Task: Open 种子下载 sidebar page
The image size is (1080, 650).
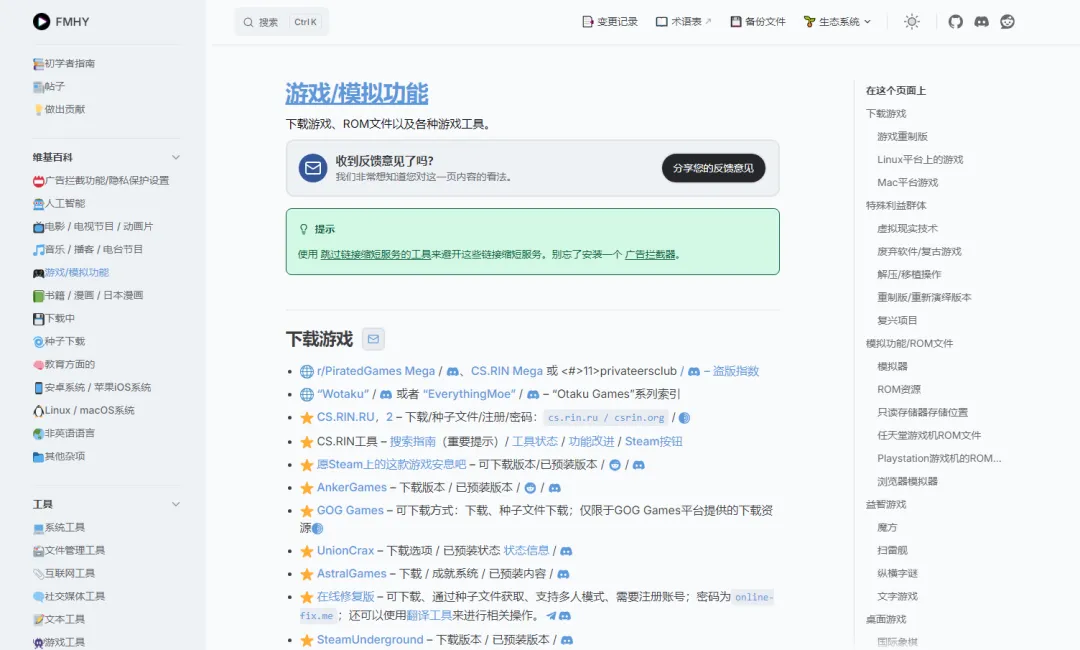Action: tap(59, 341)
